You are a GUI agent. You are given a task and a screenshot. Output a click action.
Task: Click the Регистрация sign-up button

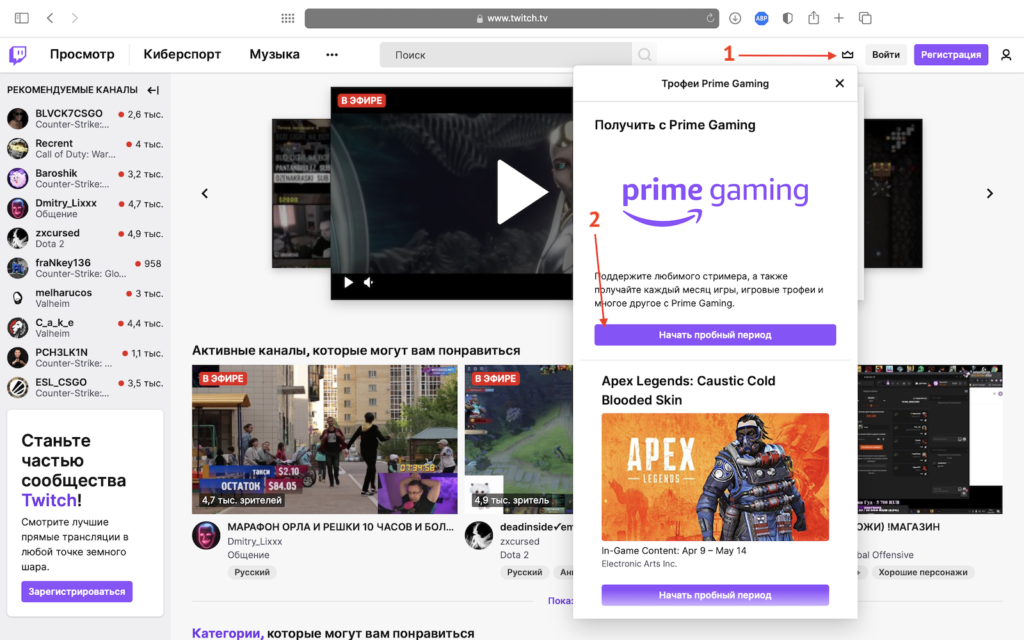click(x=951, y=55)
